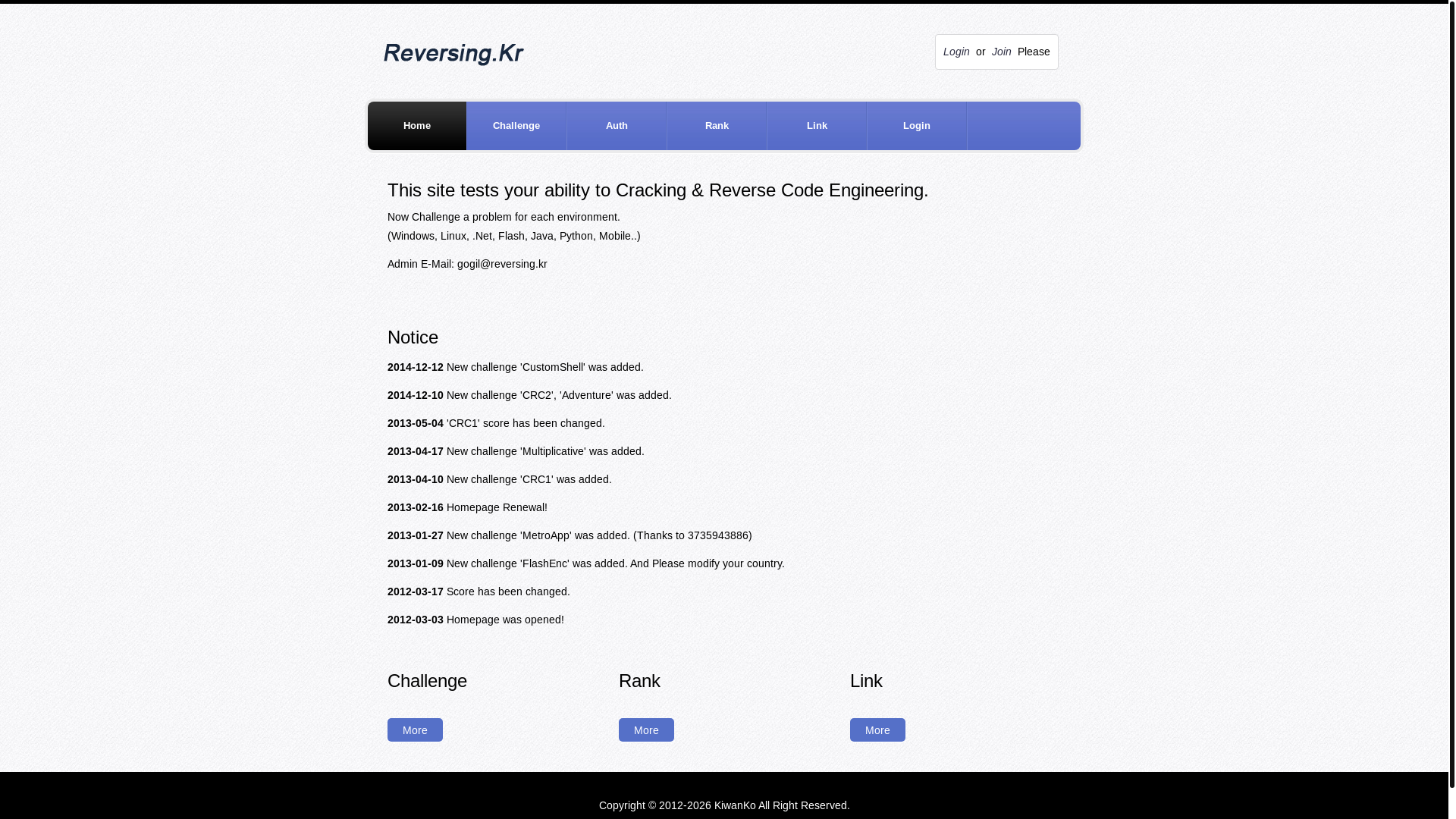The width and height of the screenshot is (1456, 819).
Task: Open the Challenge menu item
Action: coord(516,126)
